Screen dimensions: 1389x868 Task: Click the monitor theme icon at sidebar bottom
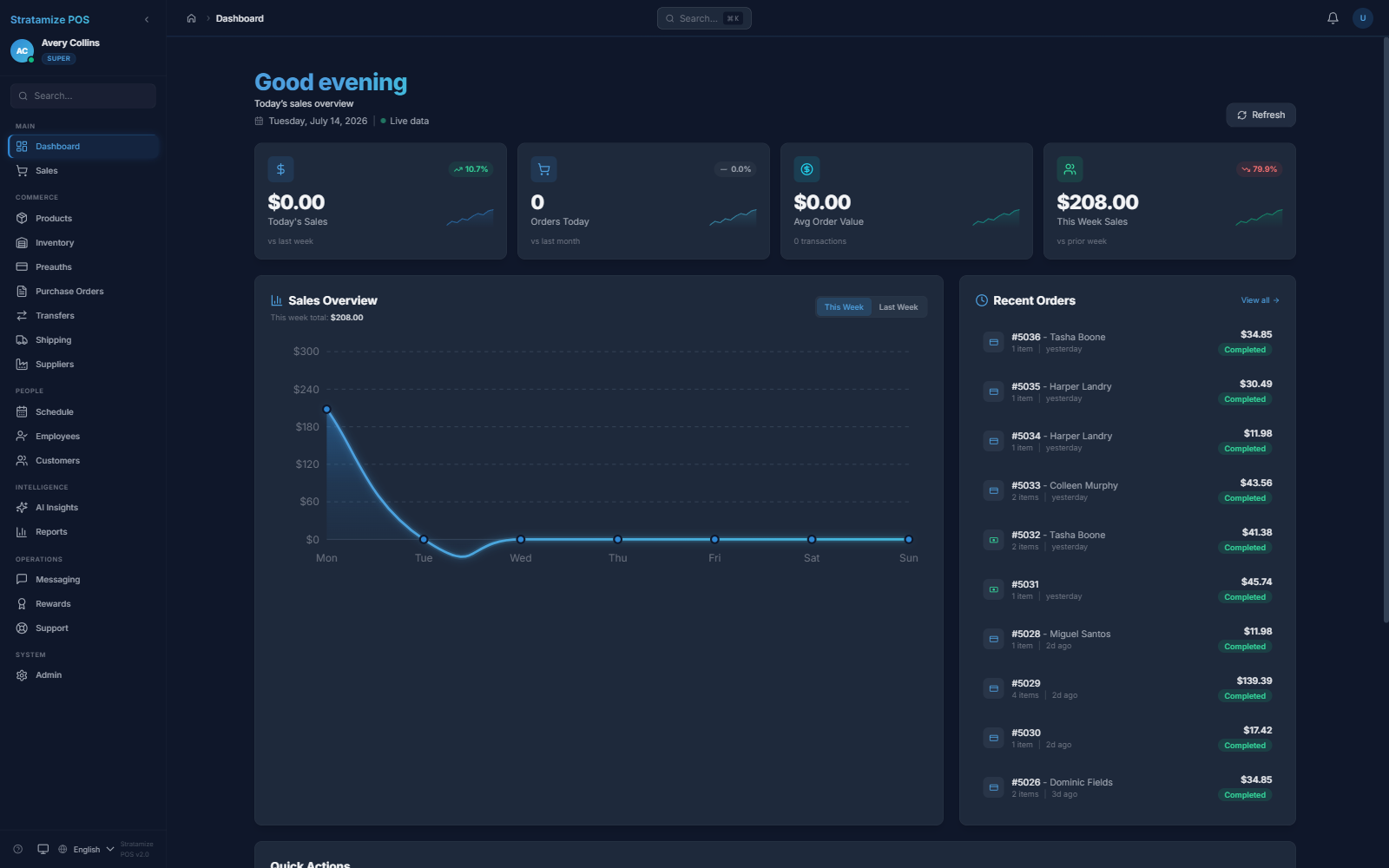(x=43, y=849)
